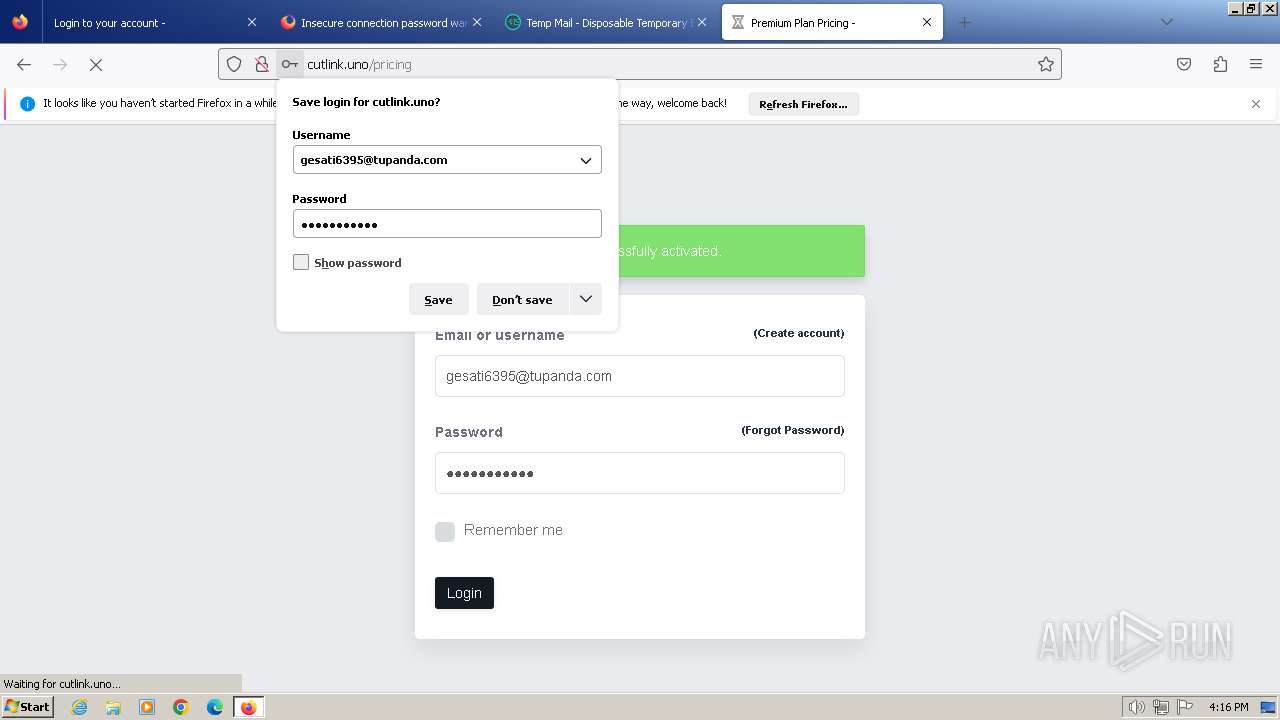Go back to previous page
1280x720 pixels.
(x=24, y=64)
